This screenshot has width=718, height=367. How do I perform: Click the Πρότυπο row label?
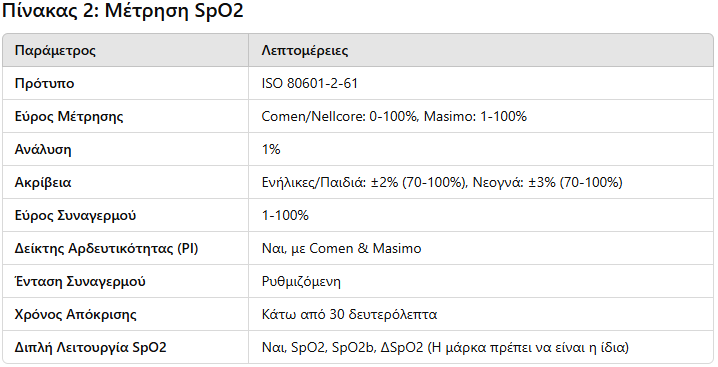point(44,83)
